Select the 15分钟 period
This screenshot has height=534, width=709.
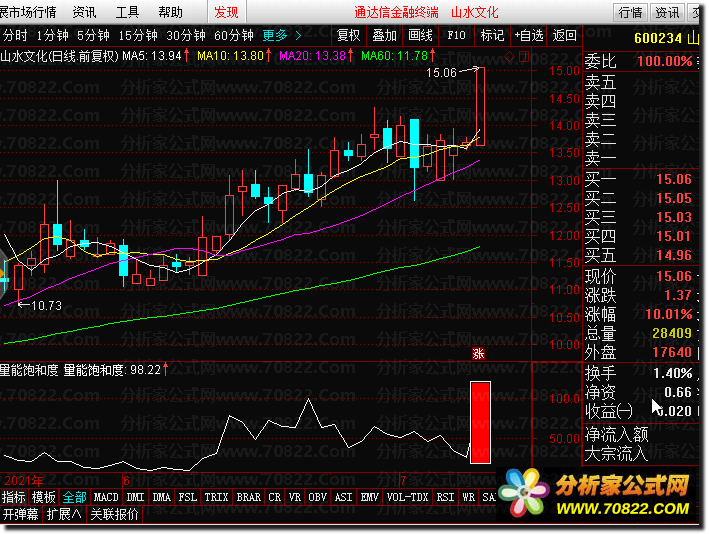[138, 35]
